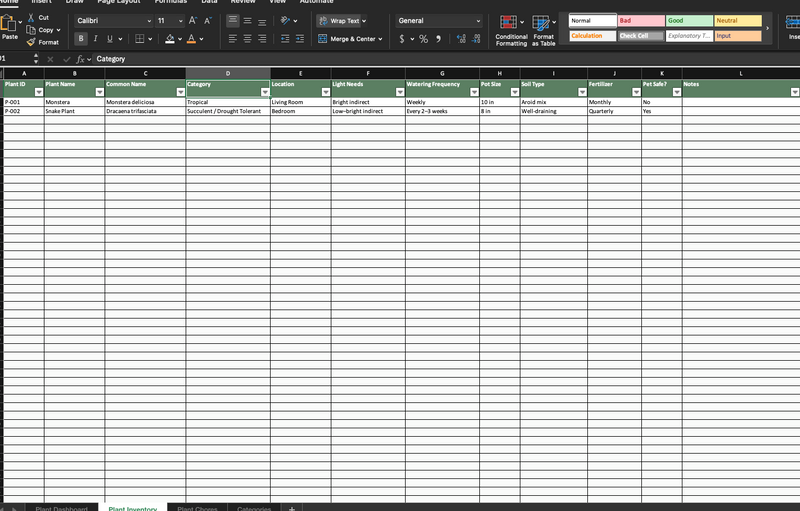Align text to middle vertically
Viewport: 800px width, 511px height.
click(247, 21)
